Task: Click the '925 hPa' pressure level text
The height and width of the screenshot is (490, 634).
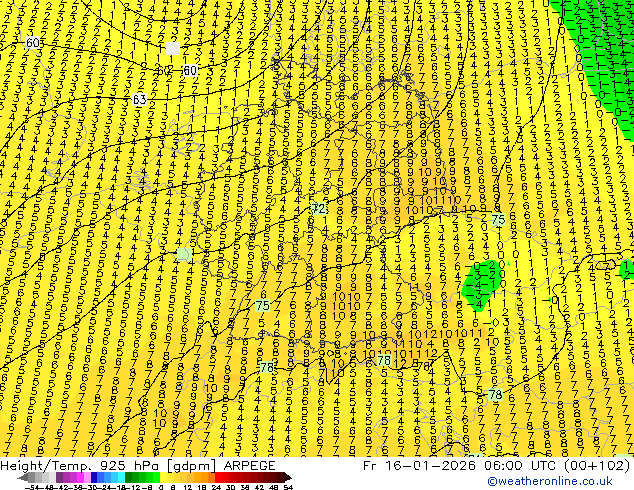Action: [128, 466]
